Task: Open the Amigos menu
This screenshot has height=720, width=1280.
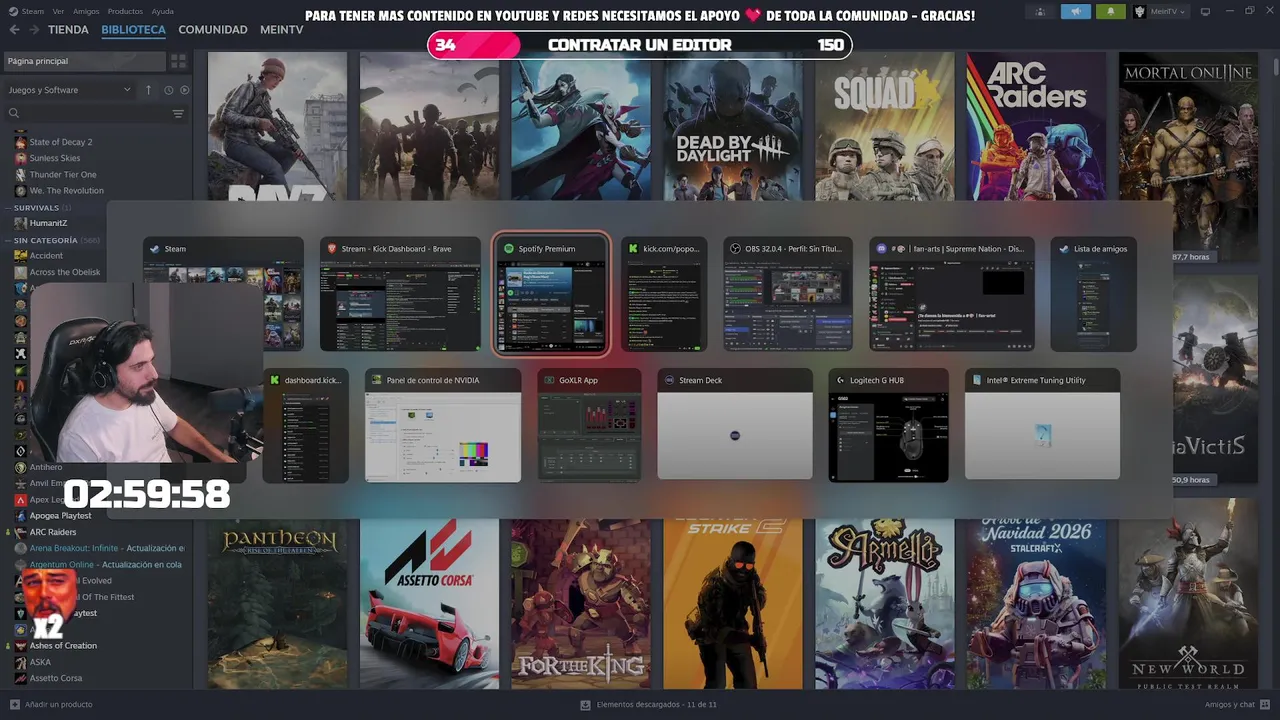Action: (x=86, y=11)
